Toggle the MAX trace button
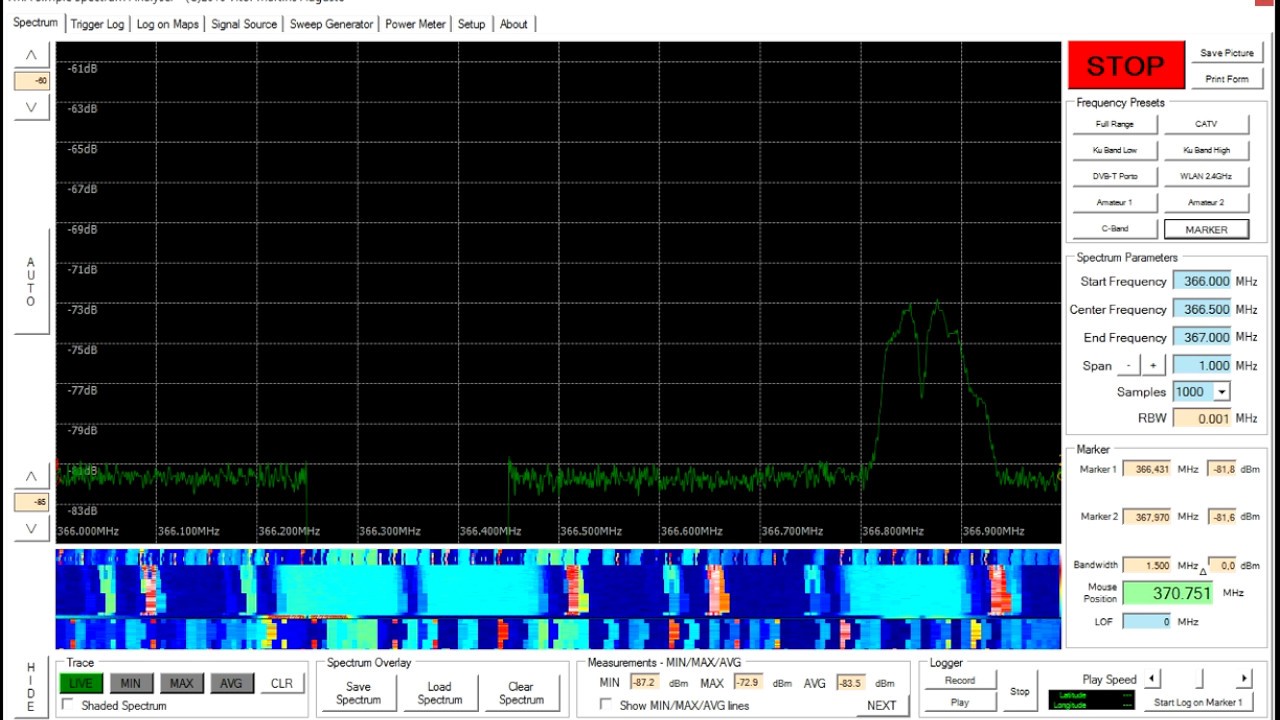The width and height of the screenshot is (1280, 720). click(181, 683)
